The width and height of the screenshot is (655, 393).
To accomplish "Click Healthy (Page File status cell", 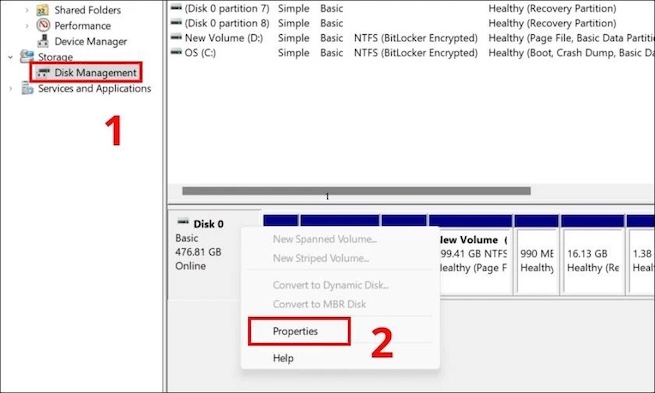I will click(x=571, y=38).
